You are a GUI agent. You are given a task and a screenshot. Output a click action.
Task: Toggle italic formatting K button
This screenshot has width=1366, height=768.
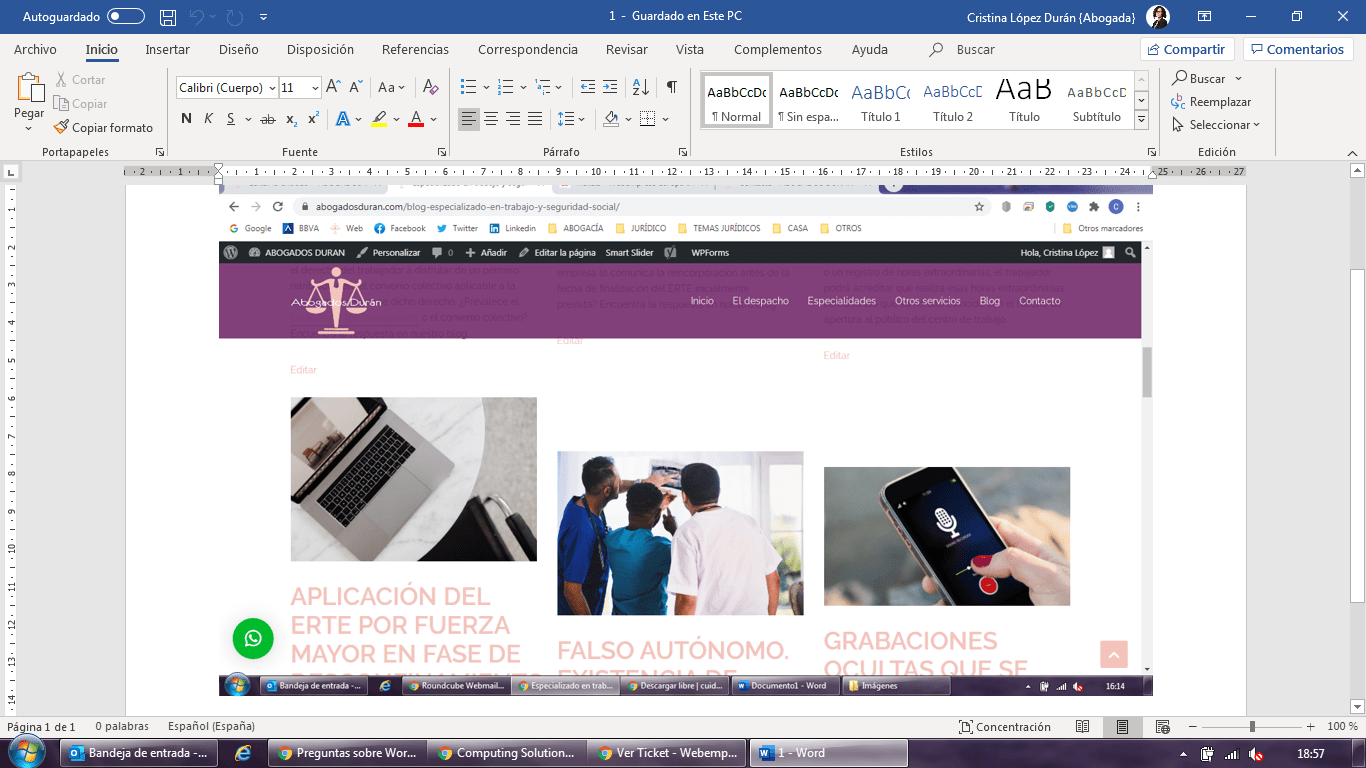pos(208,119)
